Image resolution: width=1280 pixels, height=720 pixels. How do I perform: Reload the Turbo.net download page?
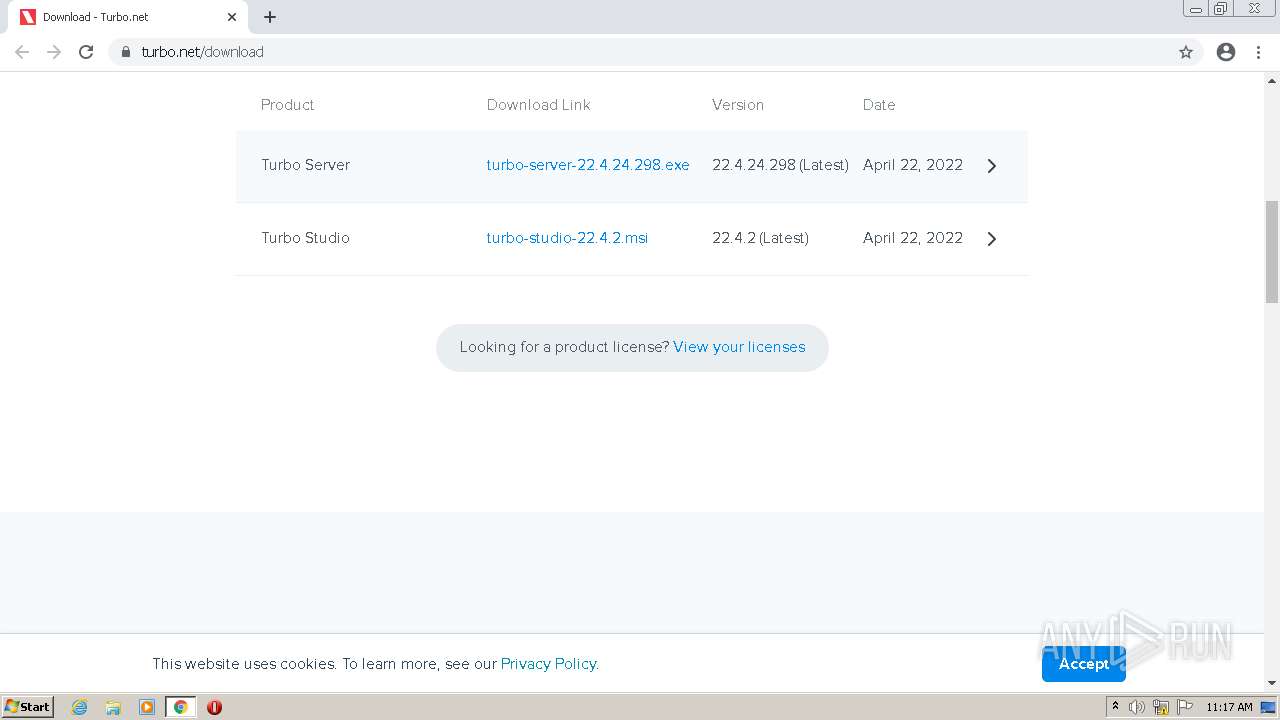[x=86, y=52]
